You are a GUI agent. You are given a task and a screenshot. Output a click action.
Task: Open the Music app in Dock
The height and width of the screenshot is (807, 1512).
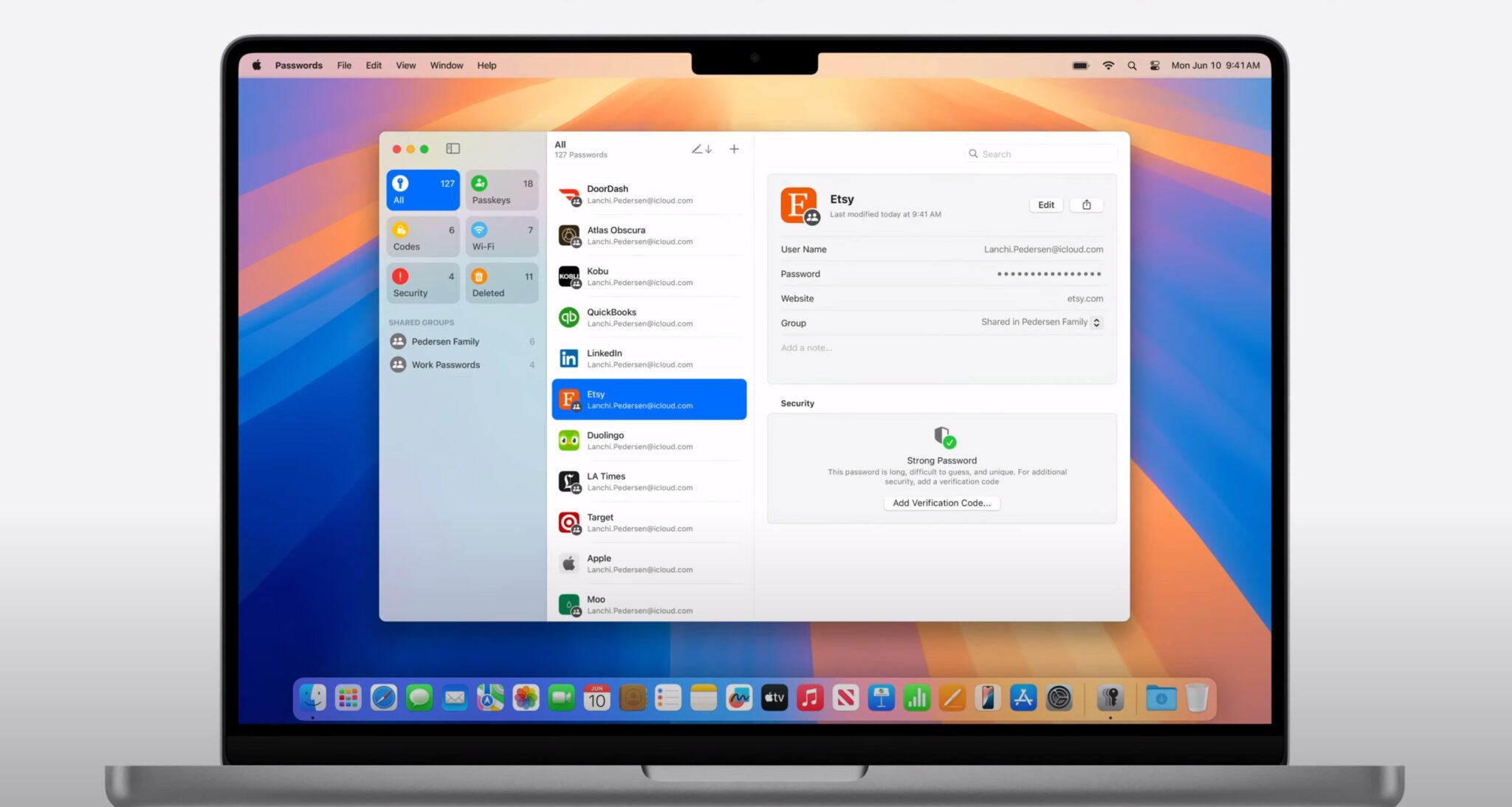coord(810,698)
